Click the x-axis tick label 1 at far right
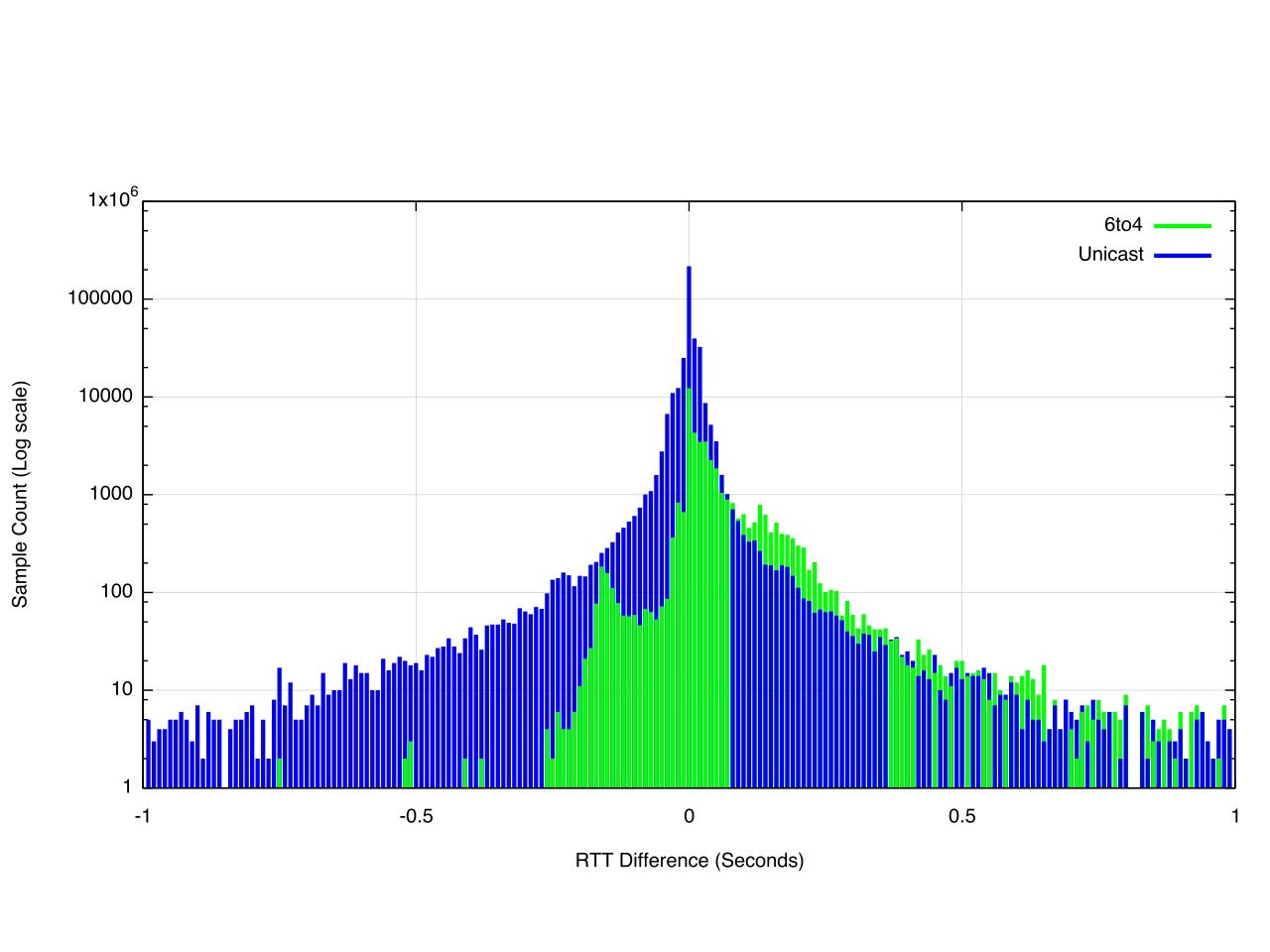This screenshot has width=1270, height=952. 1235,816
